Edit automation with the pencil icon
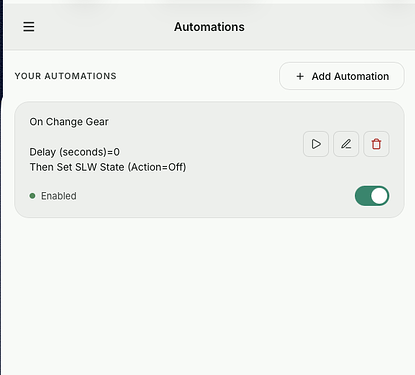The image size is (415, 375). 346,144
